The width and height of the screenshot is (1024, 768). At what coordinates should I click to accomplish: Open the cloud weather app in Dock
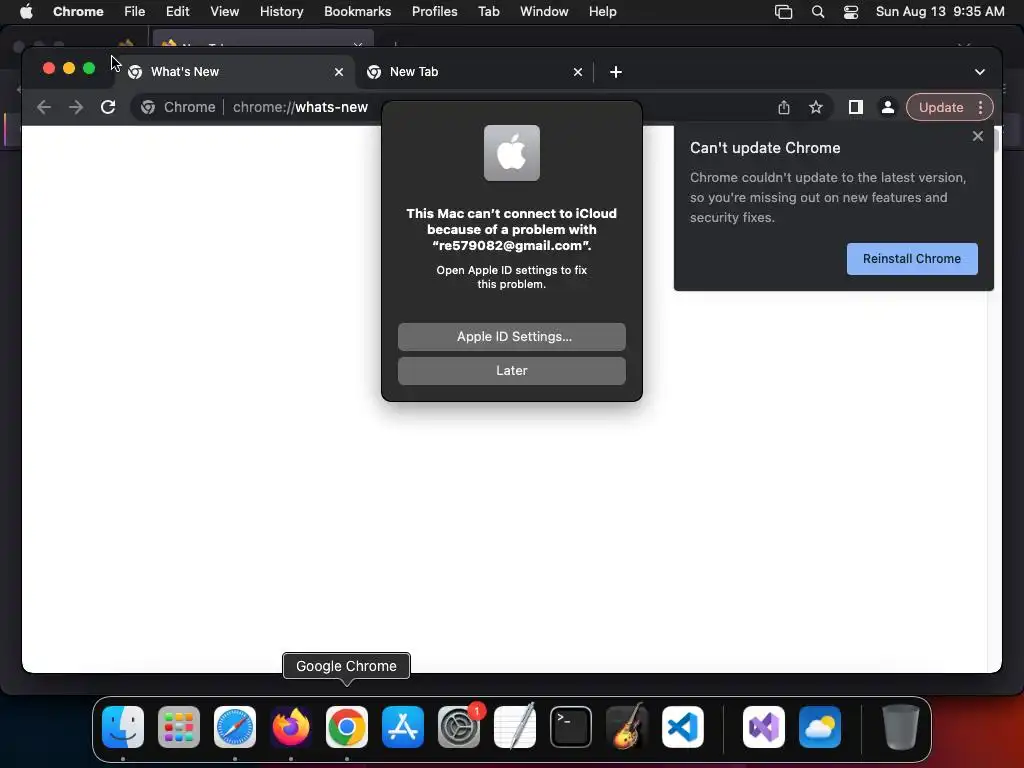(x=820, y=727)
